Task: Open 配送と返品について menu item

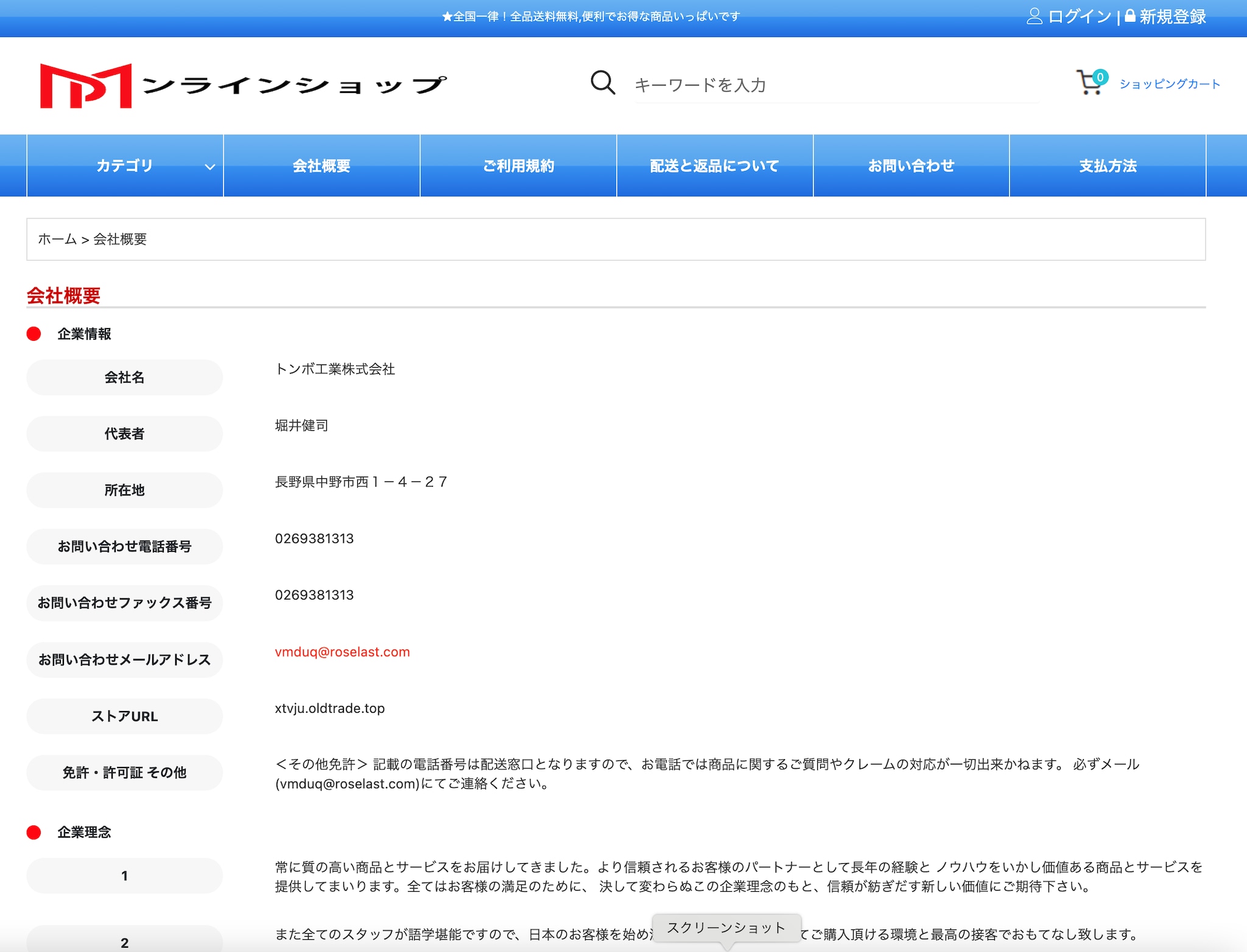Action: tap(715, 166)
